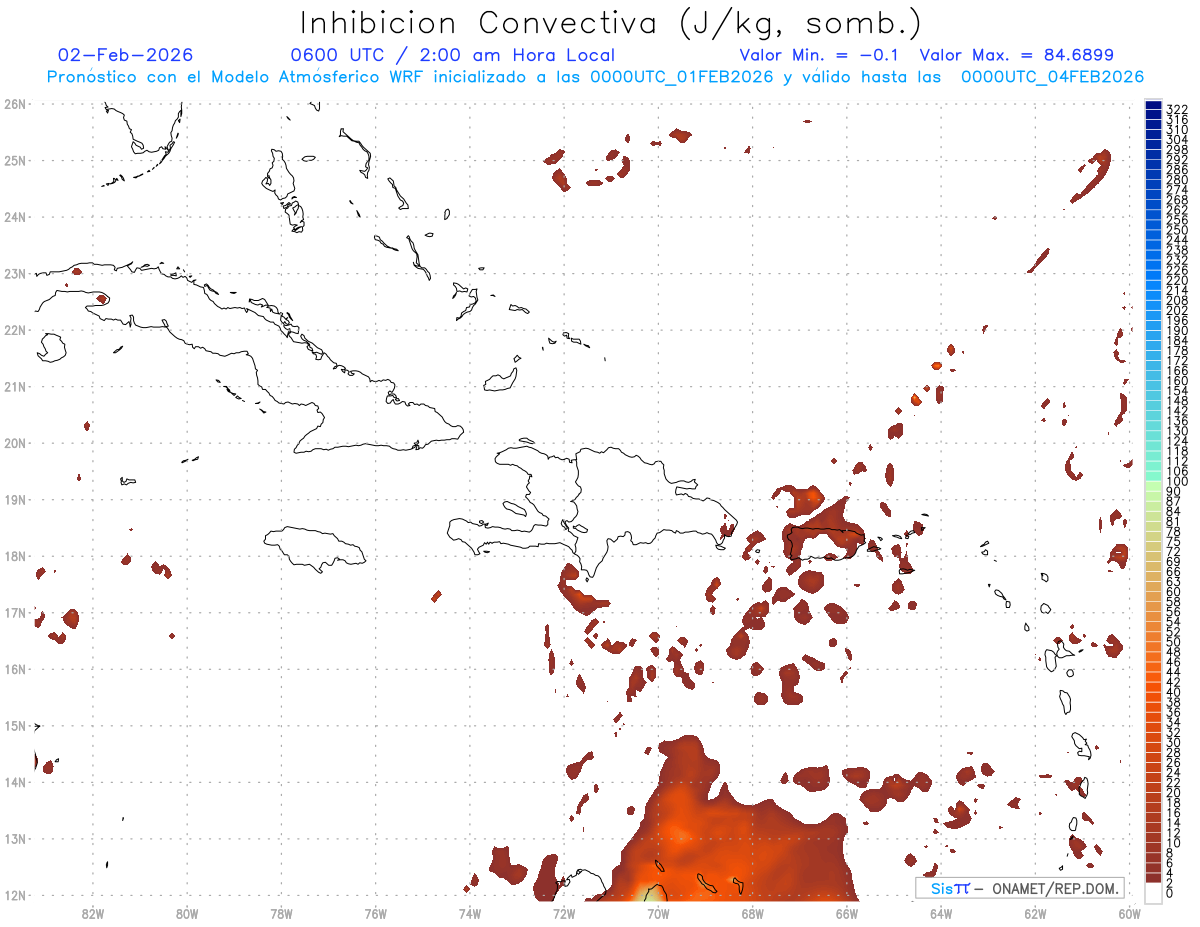Screen dimensions: 1200x927
Task: Click the forecast date '02-Feb-2026'
Action: (x=126, y=55)
